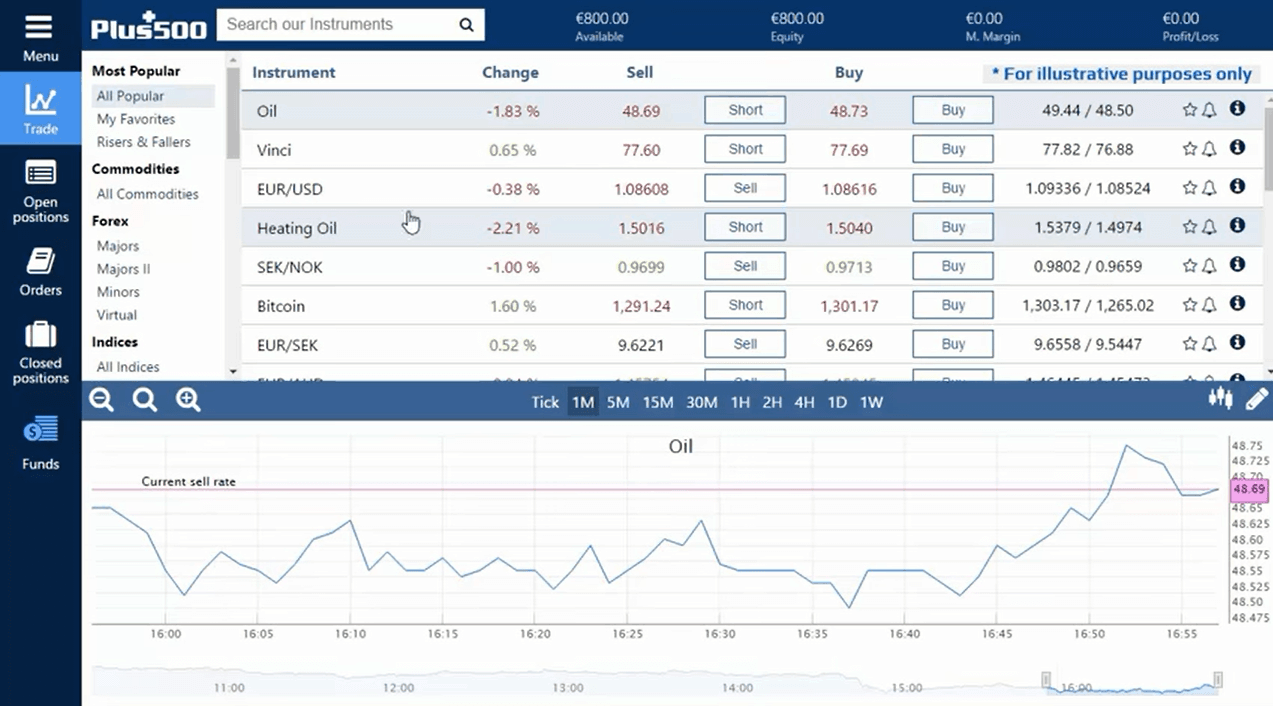Open the chart drawing tools pencil icon
The width and height of the screenshot is (1273, 706).
[x=1258, y=398]
